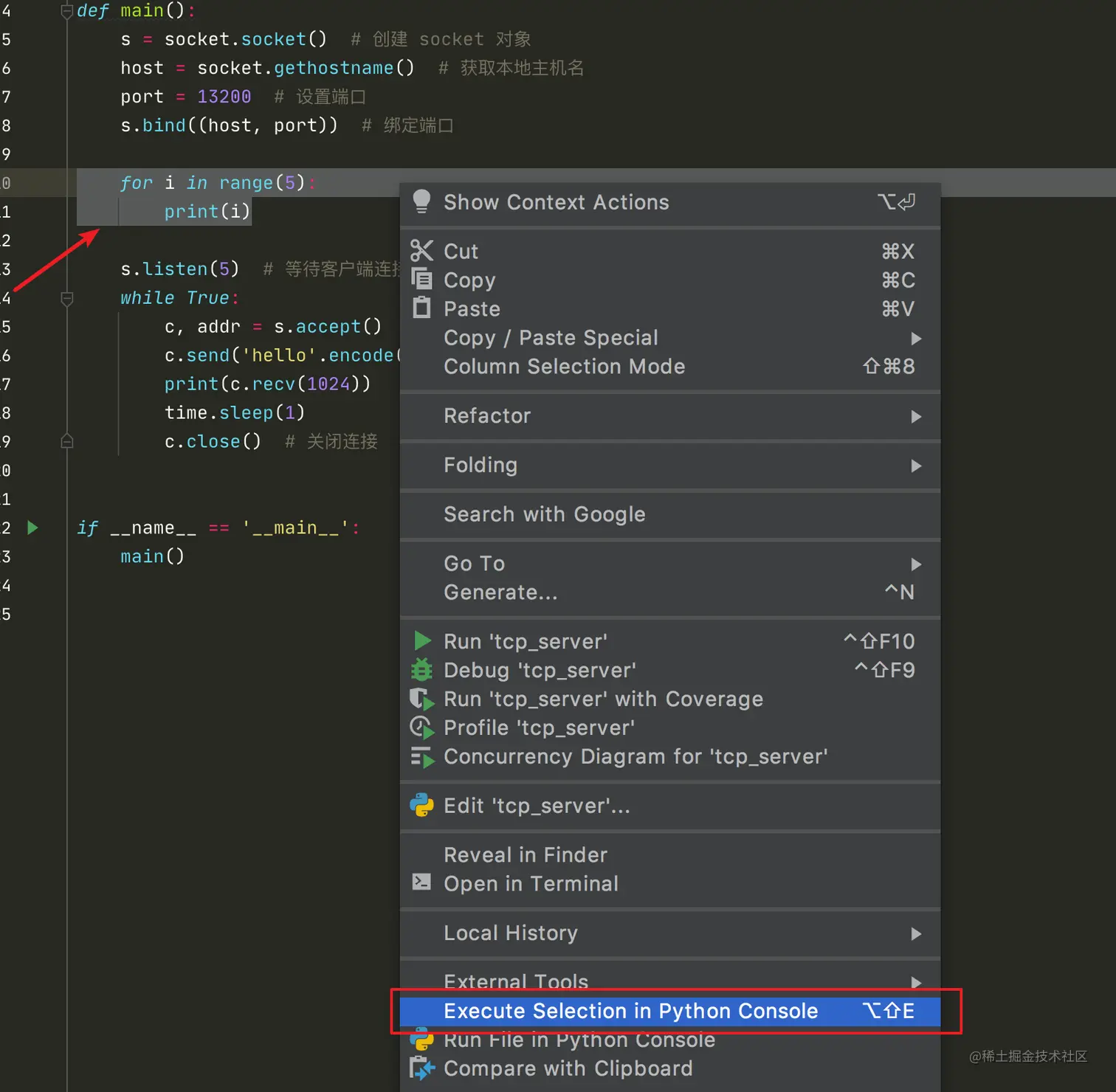Click the Debug 'tcp_server' bug icon

[421, 669]
